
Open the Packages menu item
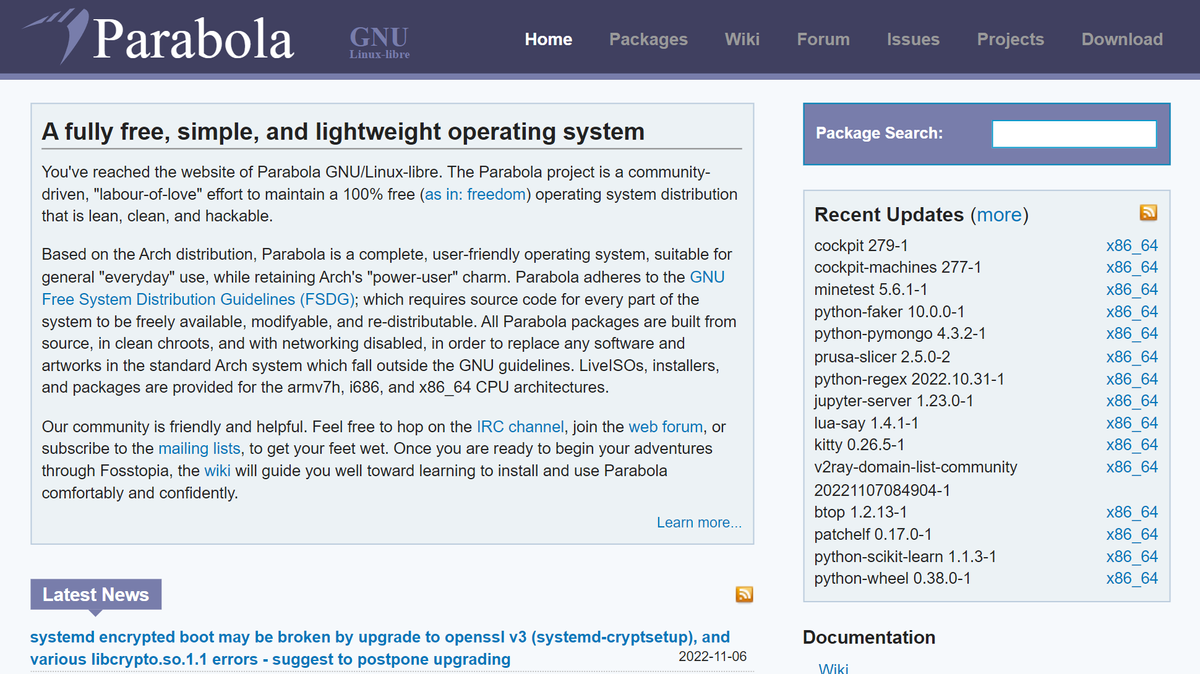[648, 39]
